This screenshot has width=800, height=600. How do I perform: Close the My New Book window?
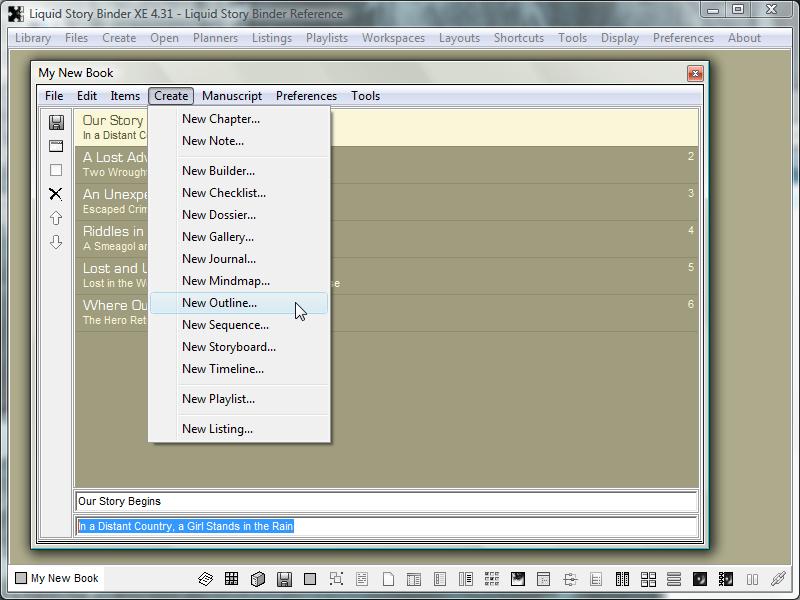point(695,73)
